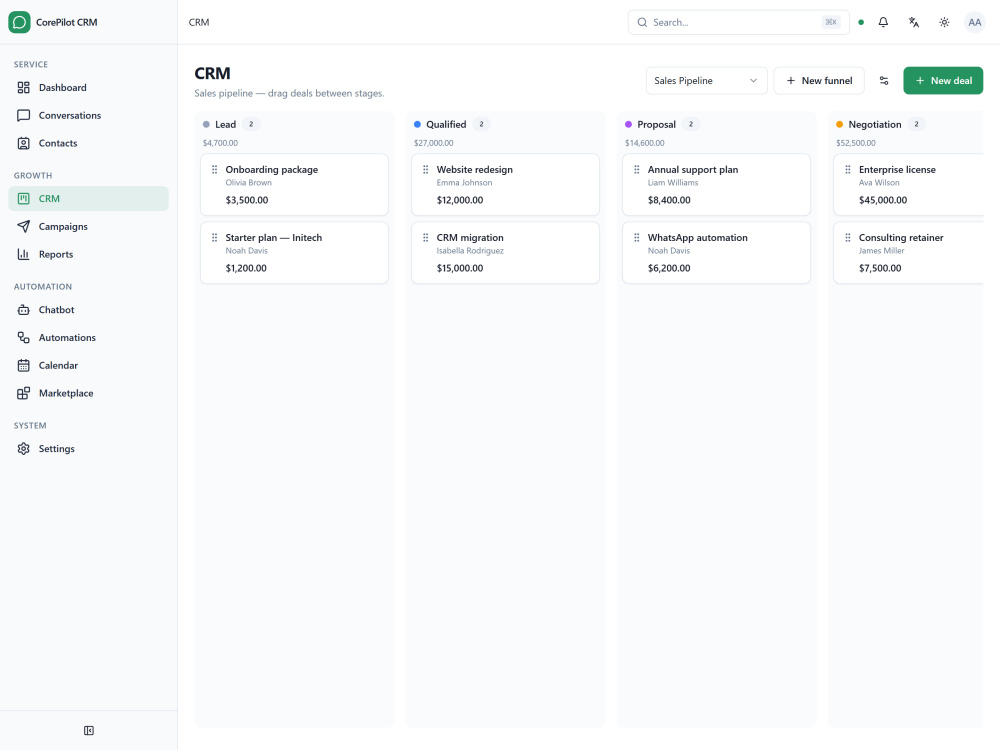This screenshot has height=750, width=1000.
Task: Click the orange Negotiation stage dot
Action: [x=839, y=124]
